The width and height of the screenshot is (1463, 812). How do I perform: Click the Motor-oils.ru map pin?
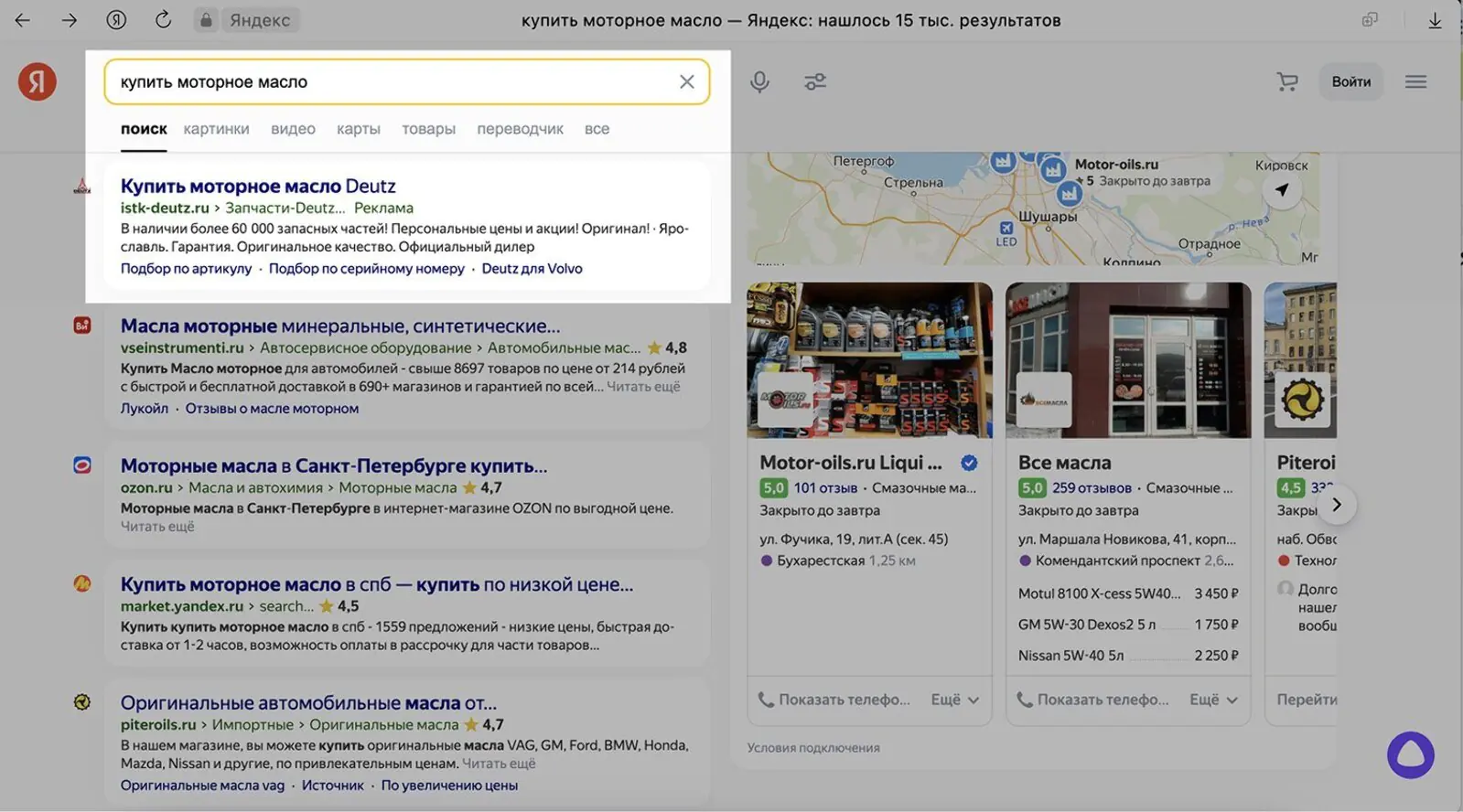coord(1053,169)
